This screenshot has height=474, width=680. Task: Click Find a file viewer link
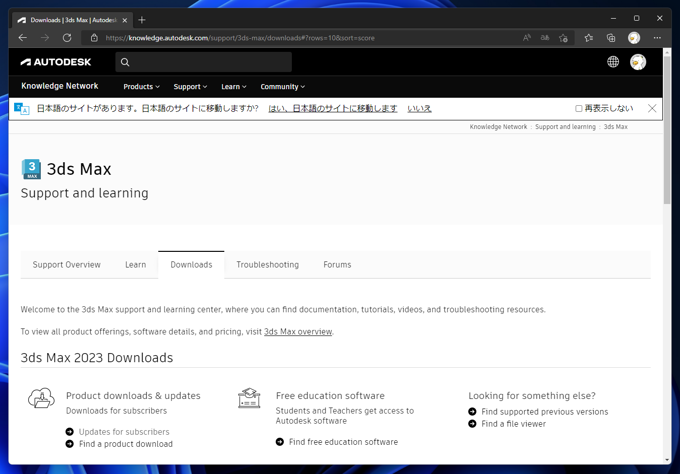(513, 424)
